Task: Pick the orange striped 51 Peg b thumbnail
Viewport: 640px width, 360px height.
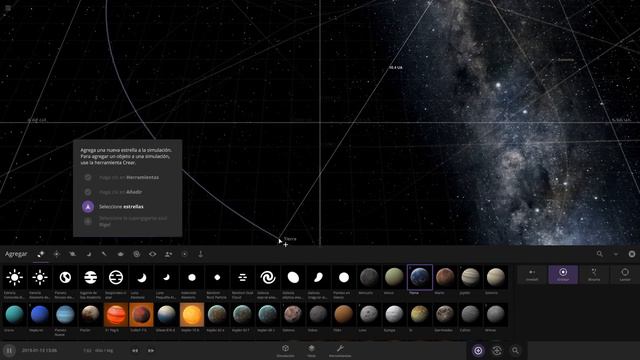Action: click(x=116, y=315)
